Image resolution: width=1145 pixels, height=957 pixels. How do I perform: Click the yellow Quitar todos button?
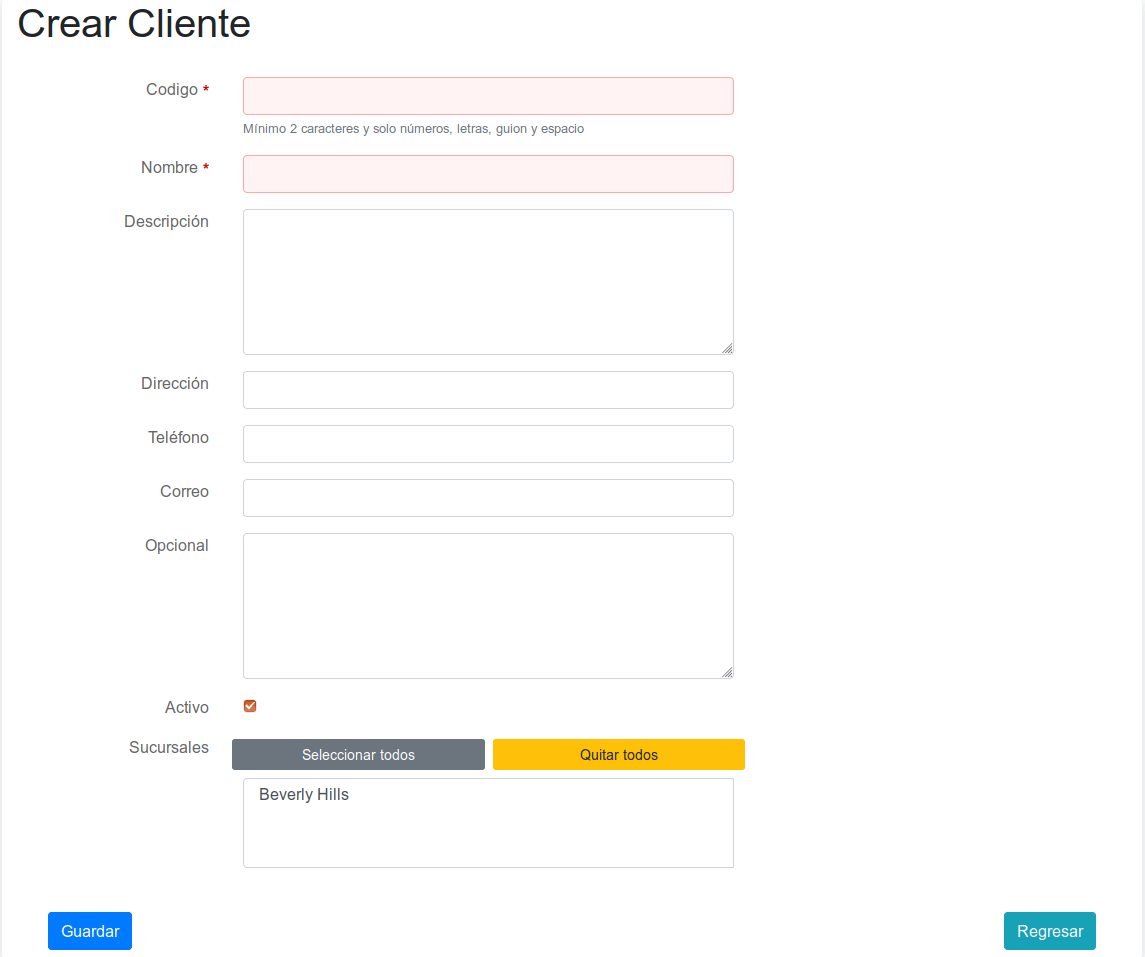[618, 755]
